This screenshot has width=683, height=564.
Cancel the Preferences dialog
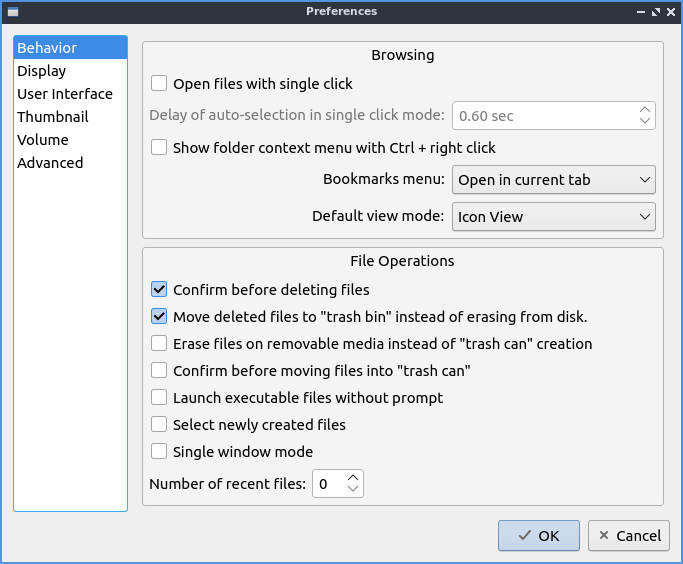(629, 536)
